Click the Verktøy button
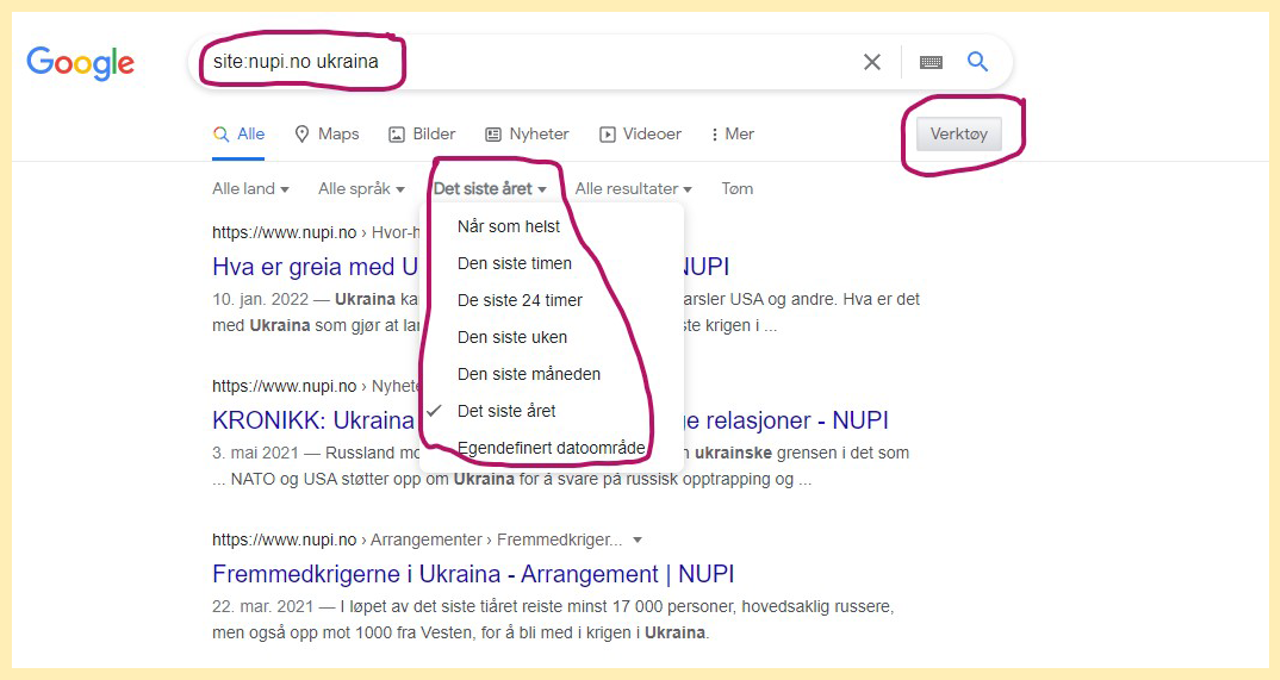Screen dimensions: 1280x680 pyautogui.click(x=959, y=134)
